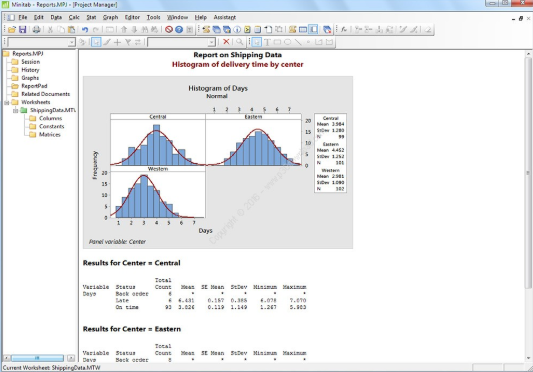Open the second toolbar combo box dropdown
The width and height of the screenshot is (533, 372).
tap(211, 42)
